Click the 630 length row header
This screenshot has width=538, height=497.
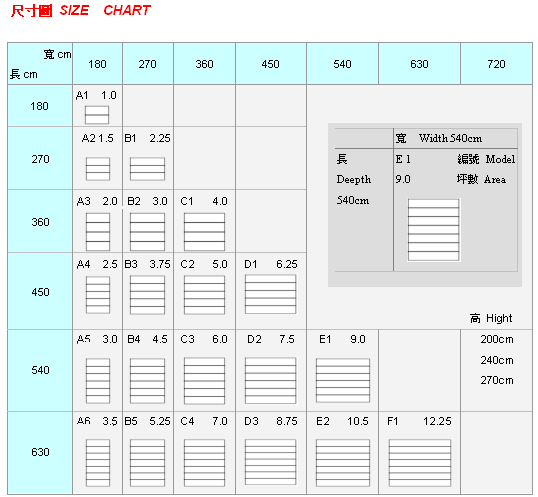click(x=40, y=452)
